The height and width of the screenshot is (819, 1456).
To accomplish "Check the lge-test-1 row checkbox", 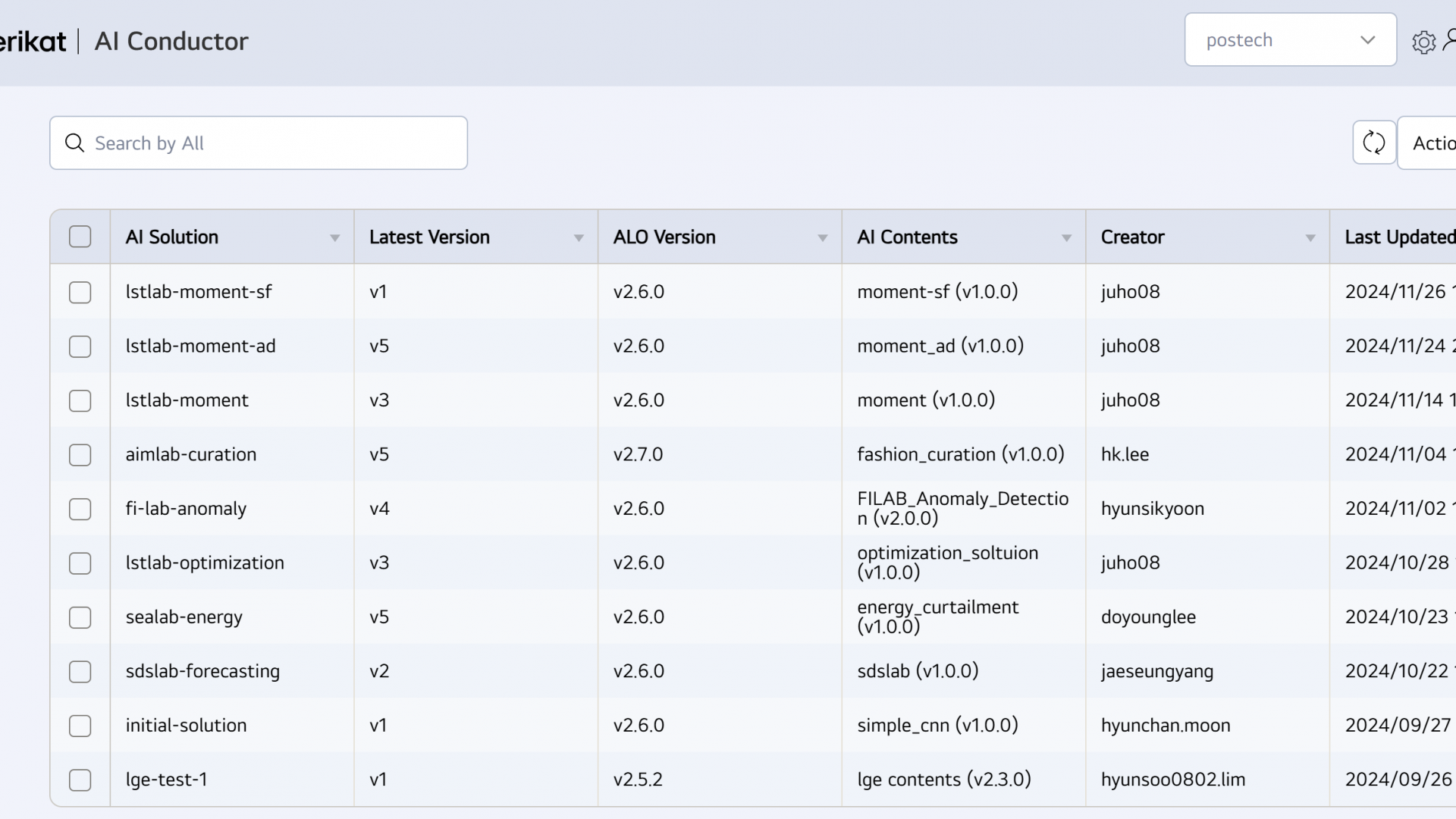I will (x=80, y=780).
